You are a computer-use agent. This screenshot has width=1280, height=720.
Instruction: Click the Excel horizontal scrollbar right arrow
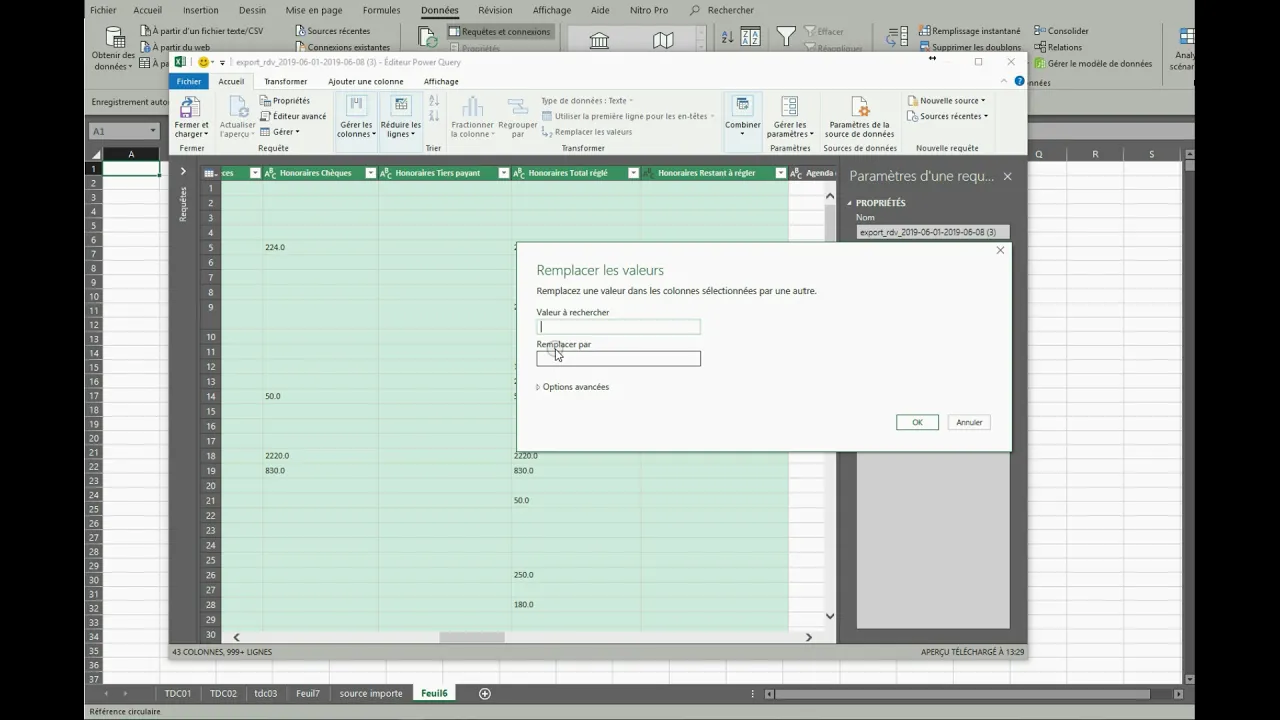[x=1179, y=693]
